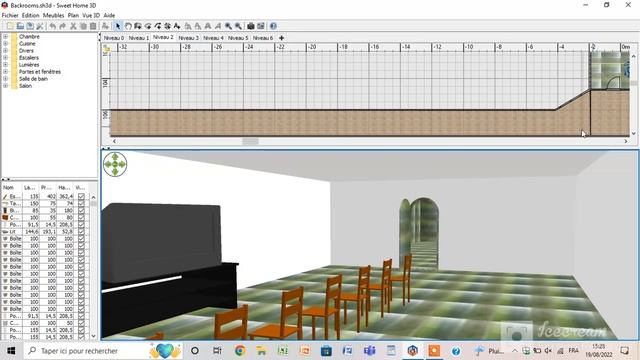Click the Copy icon in toolbar
The image size is (640, 360).
[x=83, y=26]
